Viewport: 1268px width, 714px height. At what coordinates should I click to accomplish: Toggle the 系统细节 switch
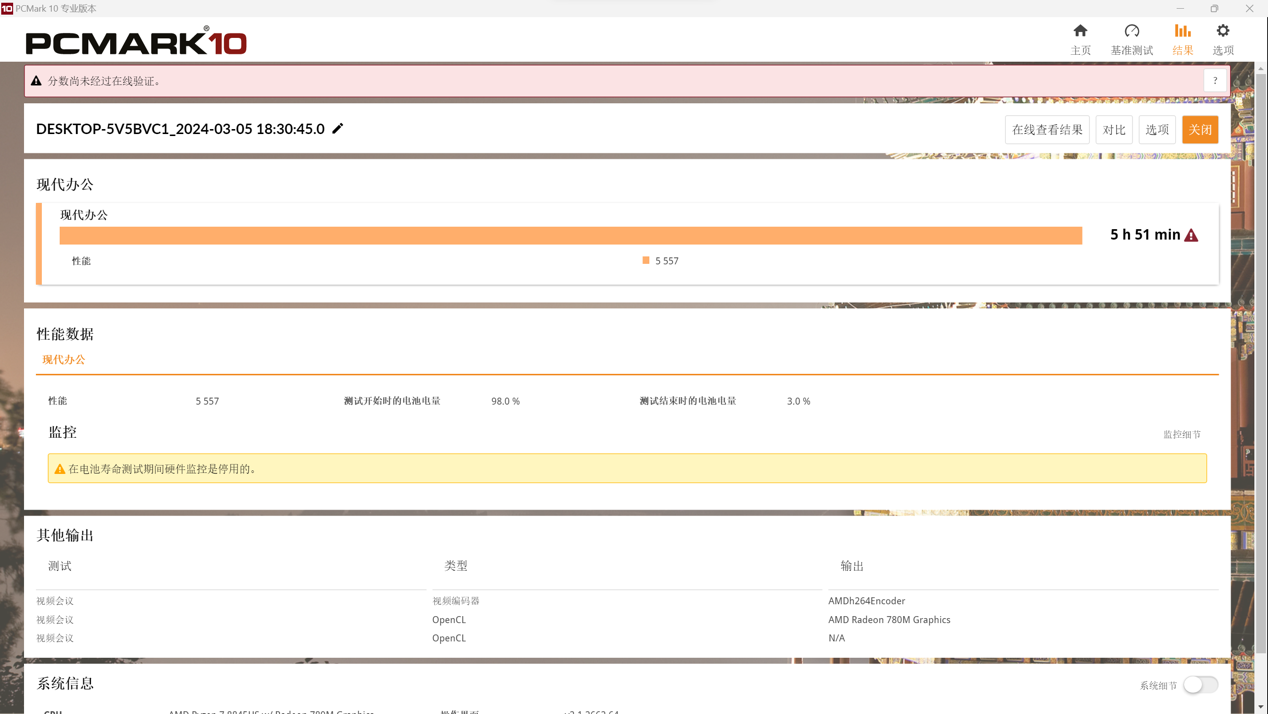(1200, 685)
